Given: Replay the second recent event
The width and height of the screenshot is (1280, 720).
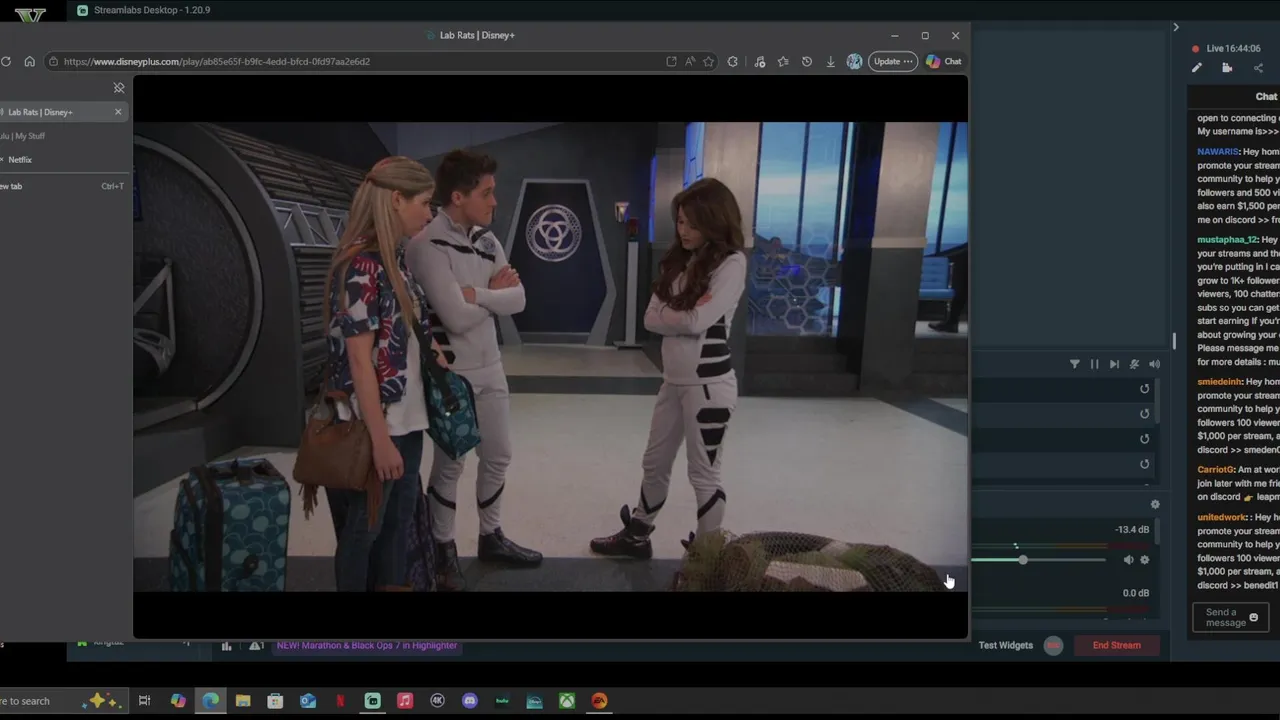Looking at the screenshot, I should pos(1145,414).
